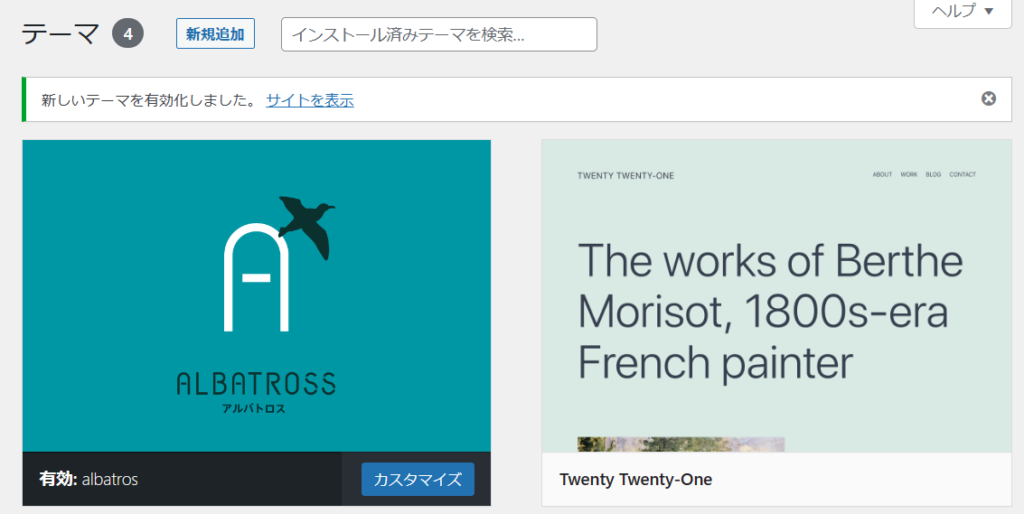This screenshot has width=1024, height=514.
Task: Open the Berthe Morisot headline theme preview
Action: tap(770, 311)
